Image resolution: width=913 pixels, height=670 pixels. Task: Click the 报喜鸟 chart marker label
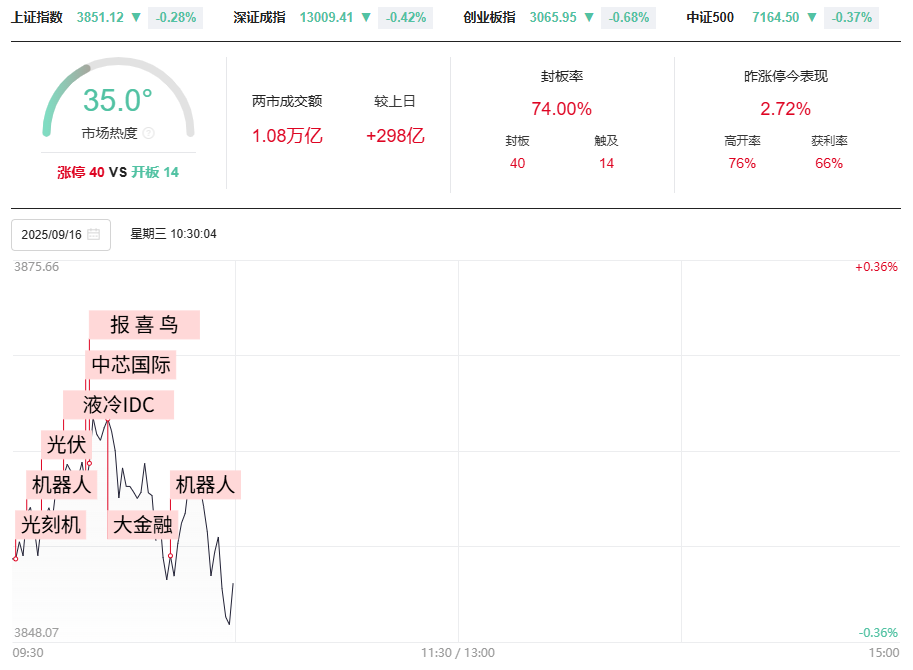pyautogui.click(x=144, y=325)
